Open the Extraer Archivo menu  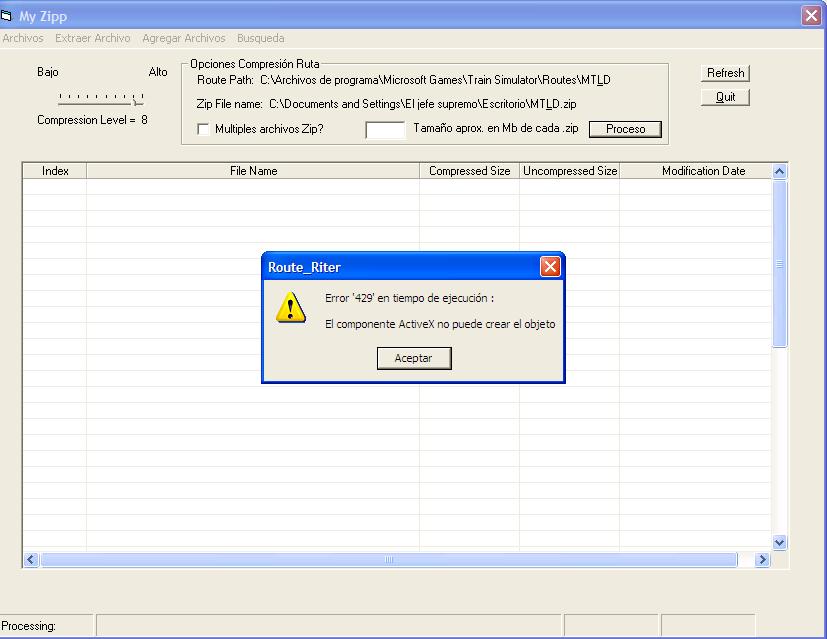[x=93, y=38]
